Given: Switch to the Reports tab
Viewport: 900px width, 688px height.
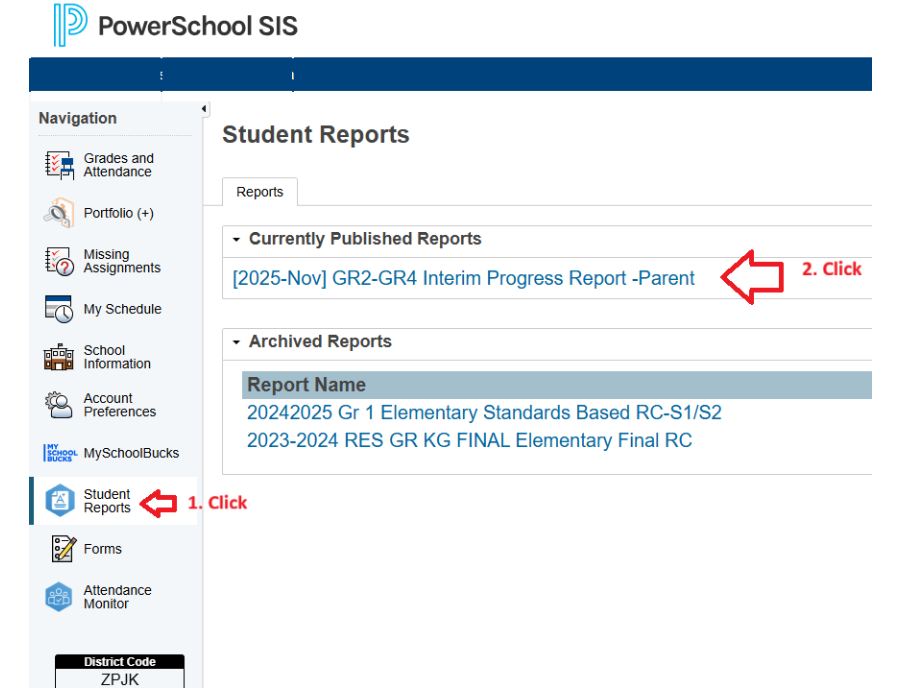Looking at the screenshot, I should [x=260, y=192].
